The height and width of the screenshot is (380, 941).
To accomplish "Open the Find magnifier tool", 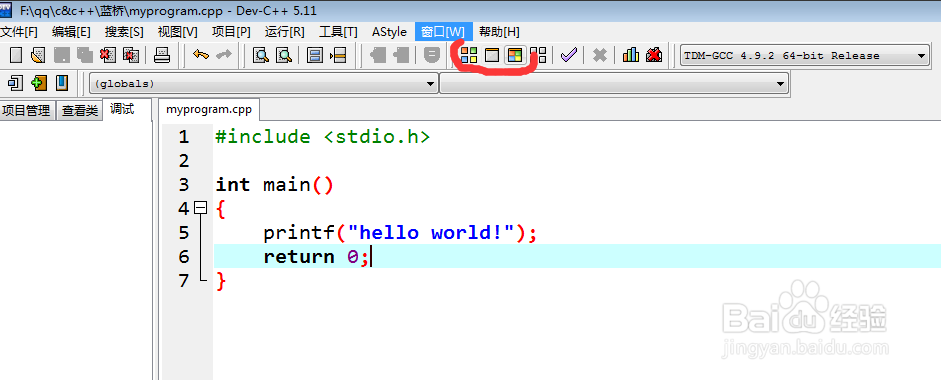I will [261, 56].
